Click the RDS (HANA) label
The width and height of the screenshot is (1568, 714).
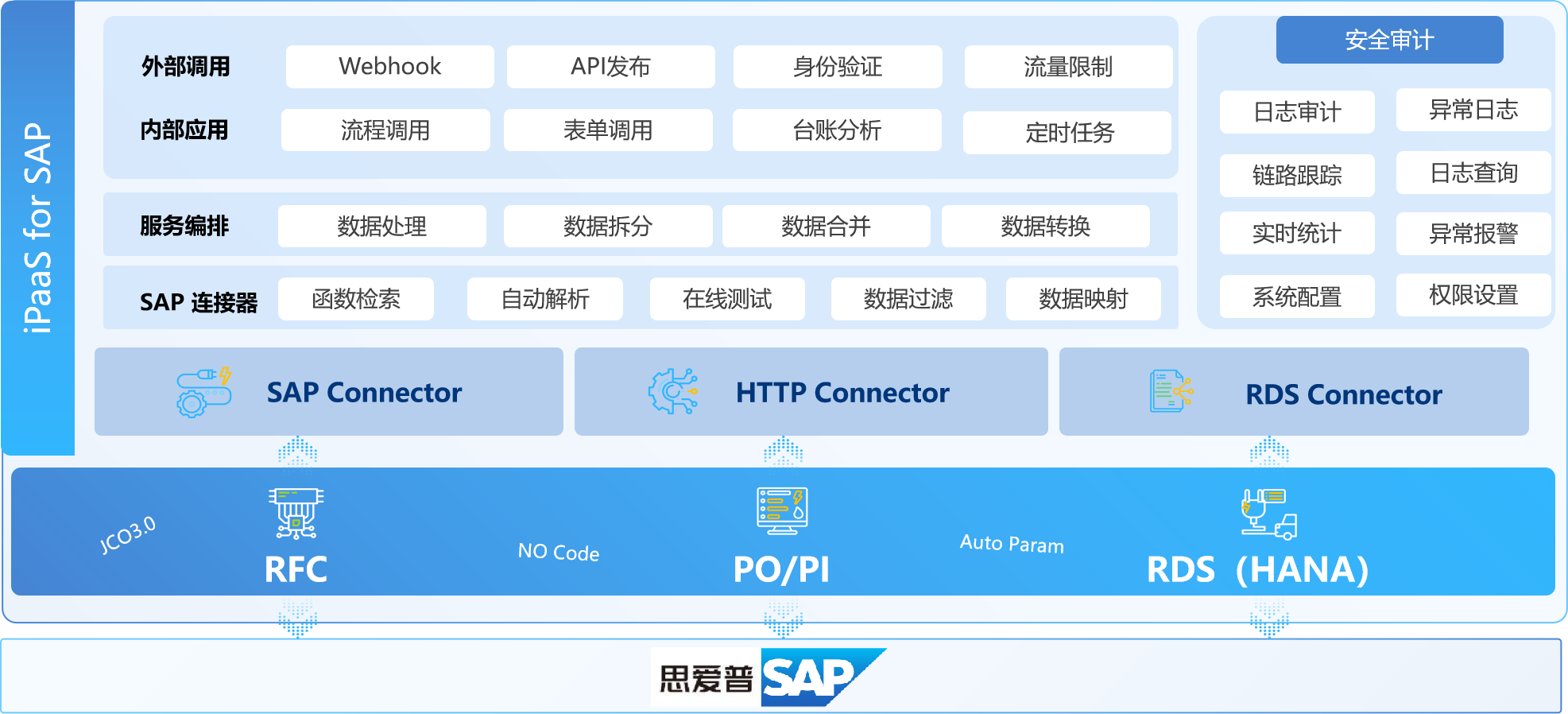coord(1258,569)
